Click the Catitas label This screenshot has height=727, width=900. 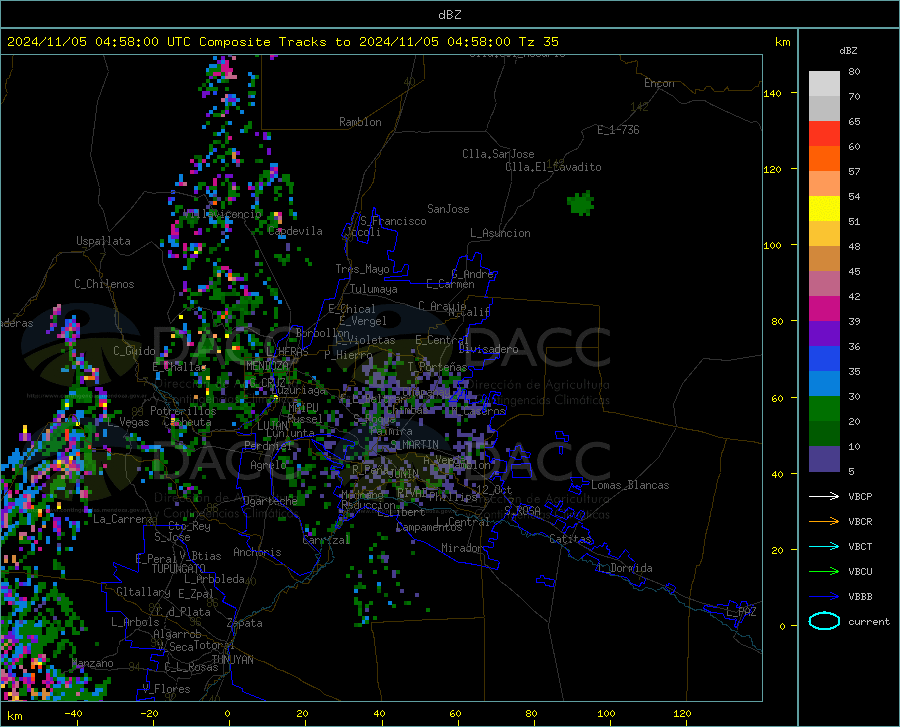[570, 539]
